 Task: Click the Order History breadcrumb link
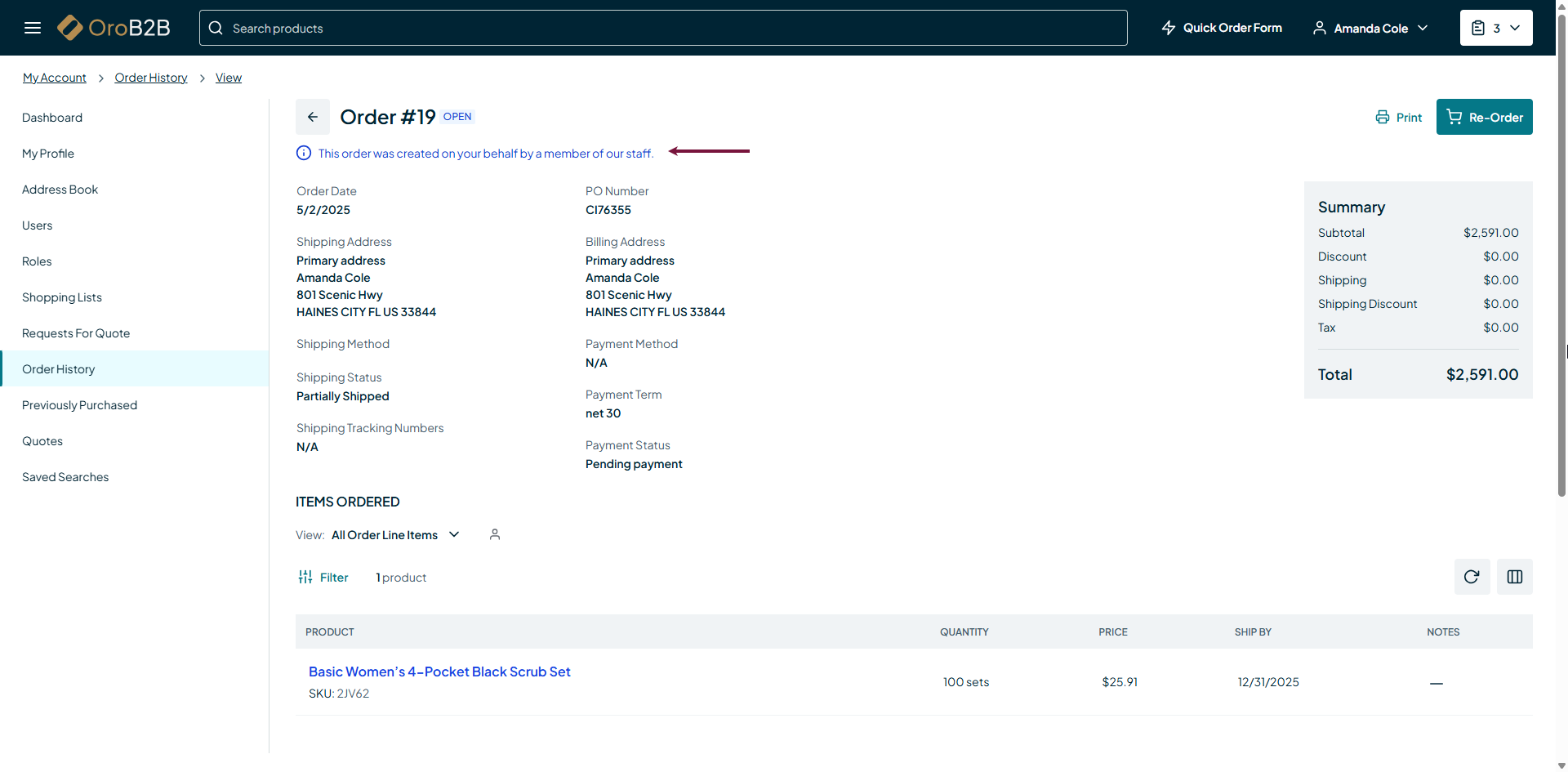[151, 78]
